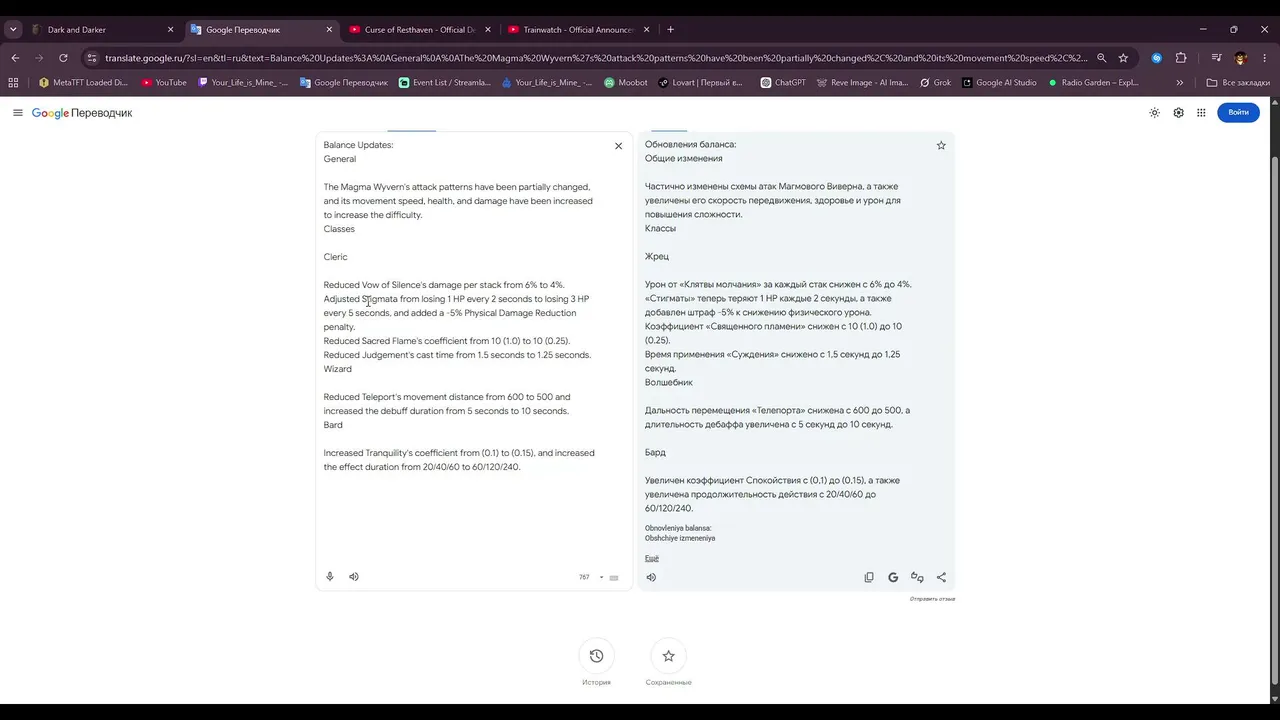Save the translation with the star icon
Viewport: 1280px width, 720px height.
click(x=941, y=146)
